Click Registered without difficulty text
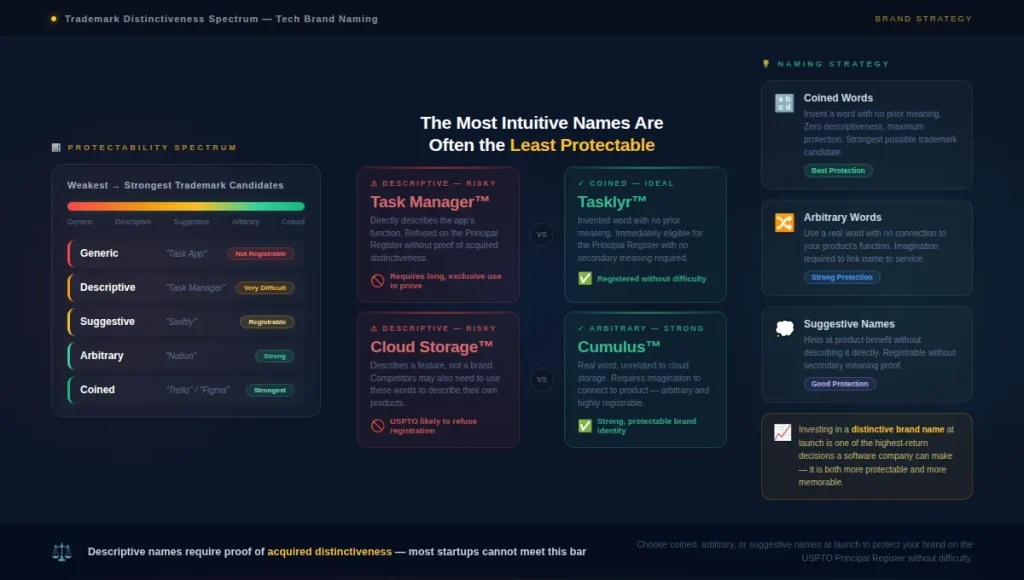This screenshot has height=580, width=1024. tap(652, 279)
